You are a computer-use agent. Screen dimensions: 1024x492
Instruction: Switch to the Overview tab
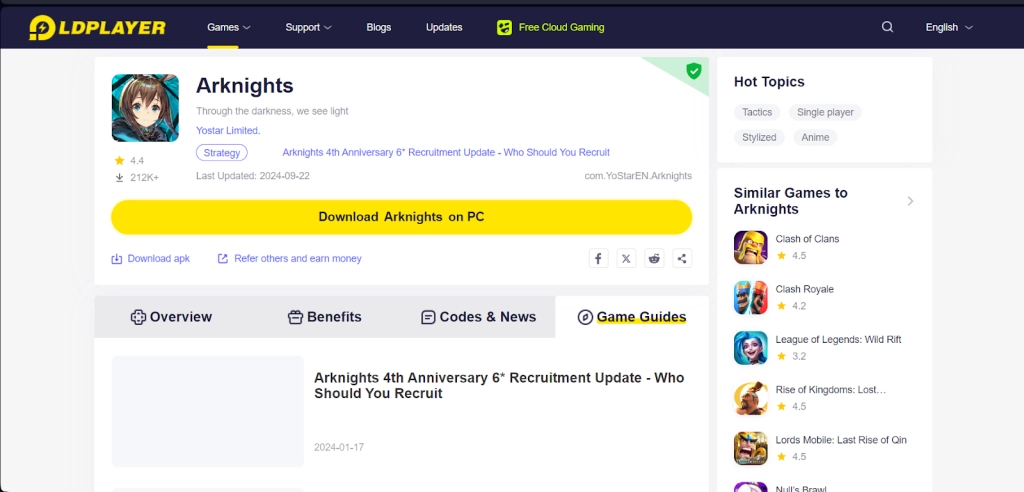[x=172, y=317]
